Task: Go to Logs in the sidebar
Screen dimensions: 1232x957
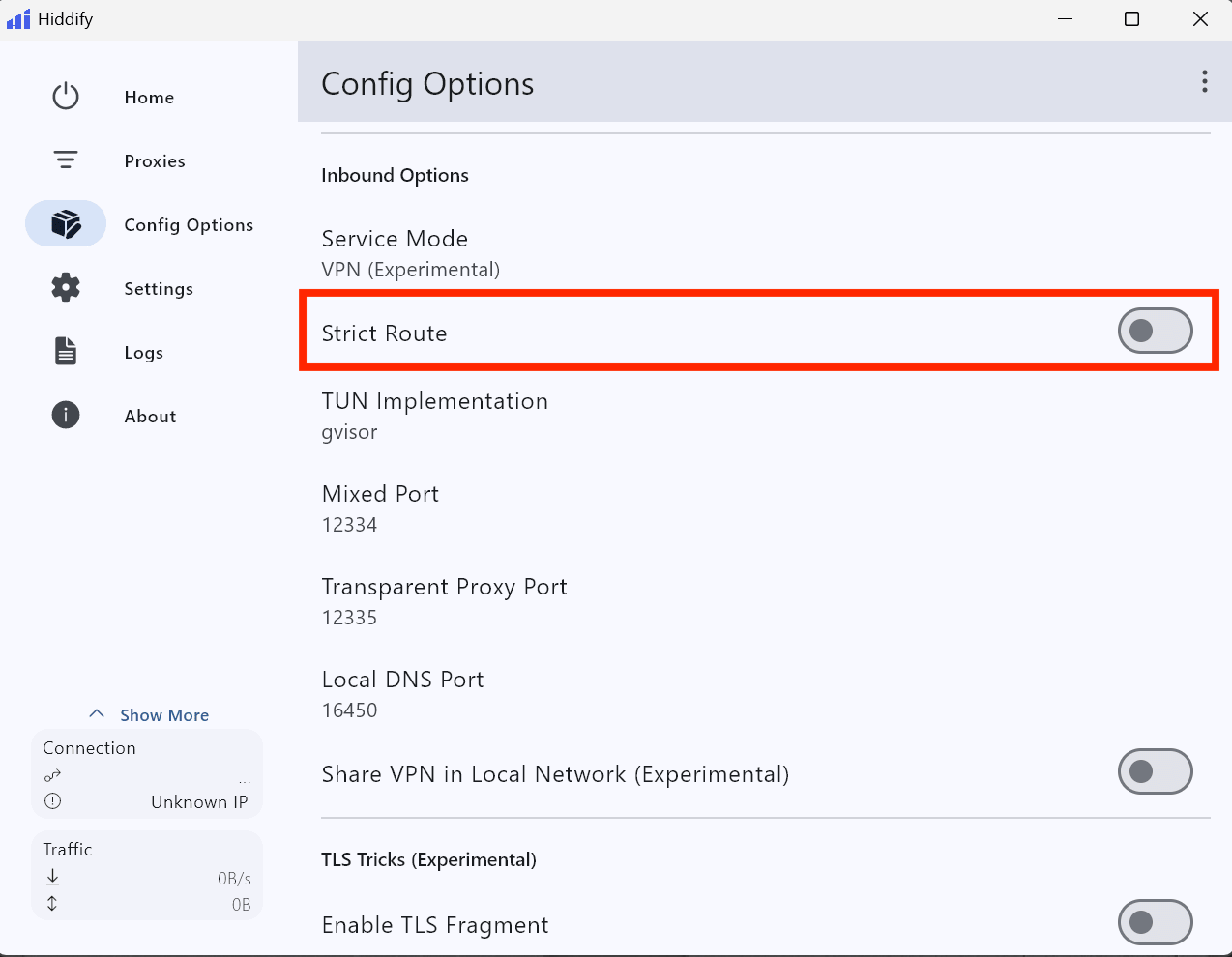Action: [x=143, y=353]
